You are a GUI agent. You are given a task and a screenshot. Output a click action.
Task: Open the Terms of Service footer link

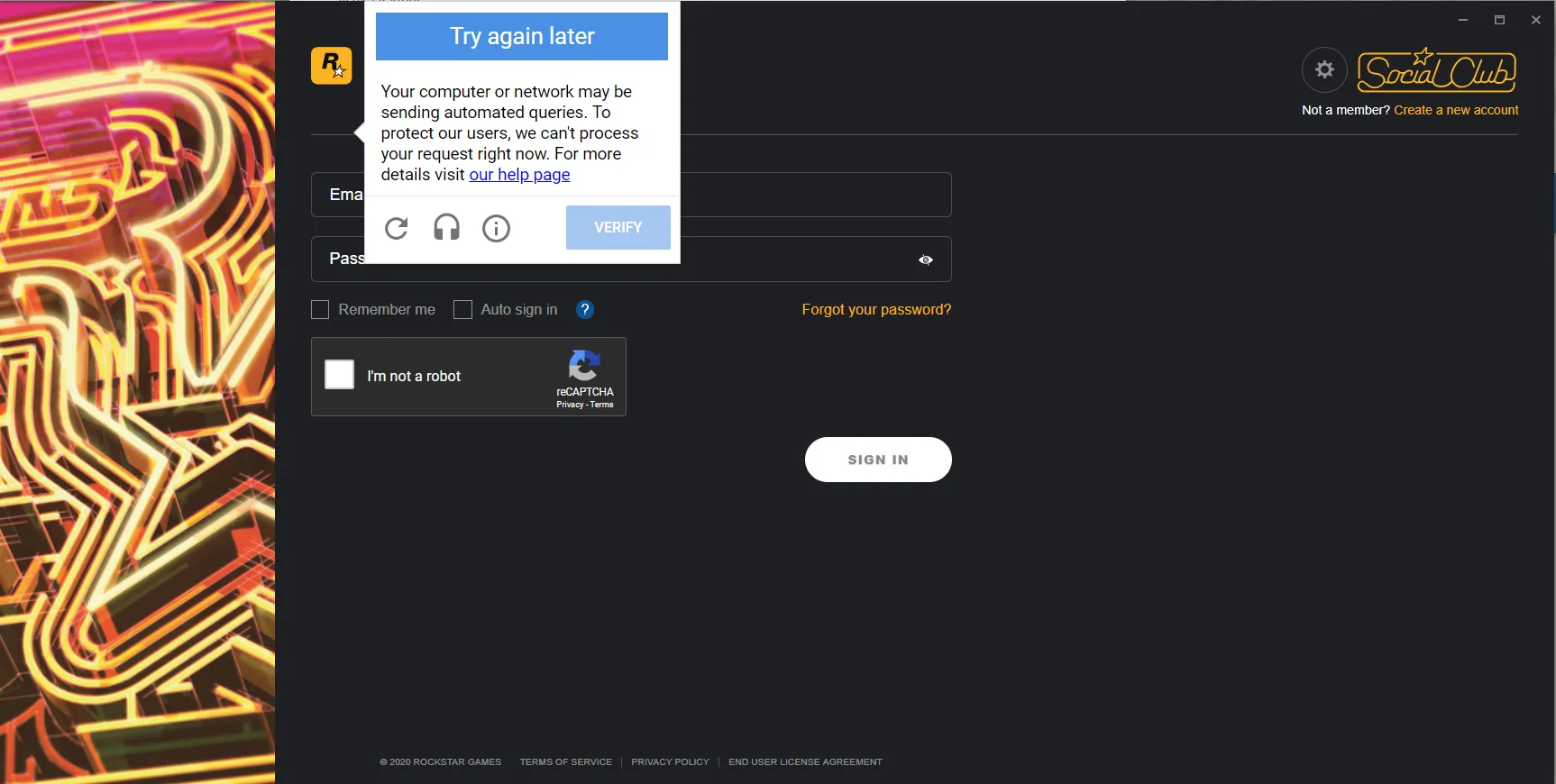coord(566,762)
